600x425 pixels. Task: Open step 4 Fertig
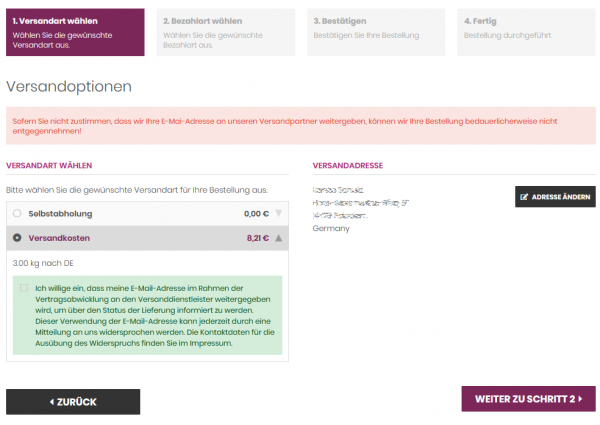(525, 32)
